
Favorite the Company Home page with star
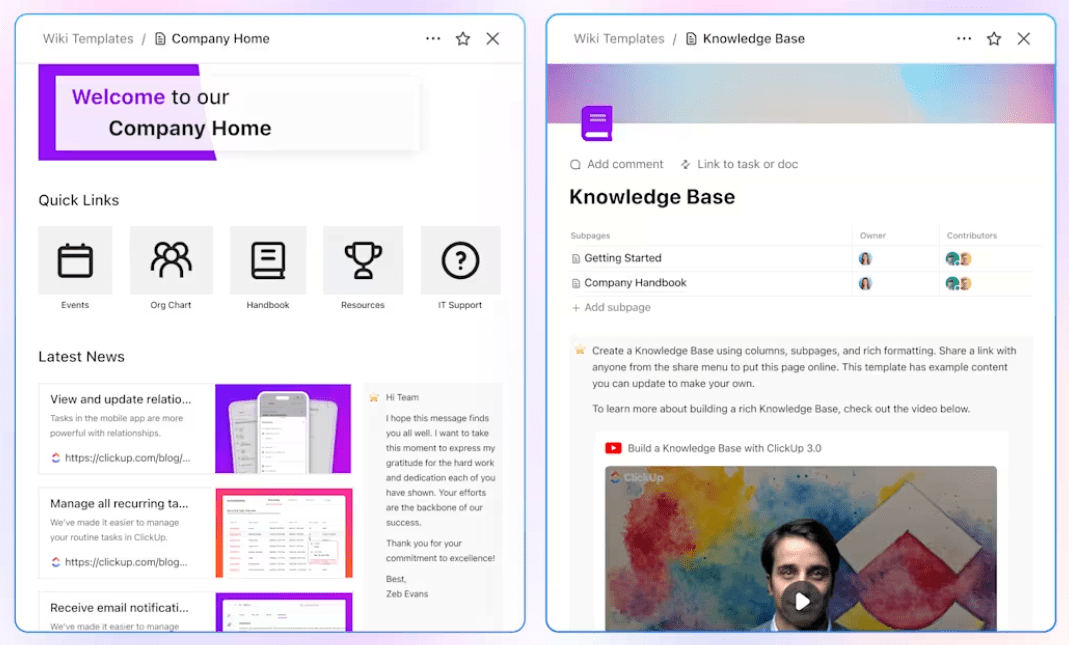(x=463, y=39)
